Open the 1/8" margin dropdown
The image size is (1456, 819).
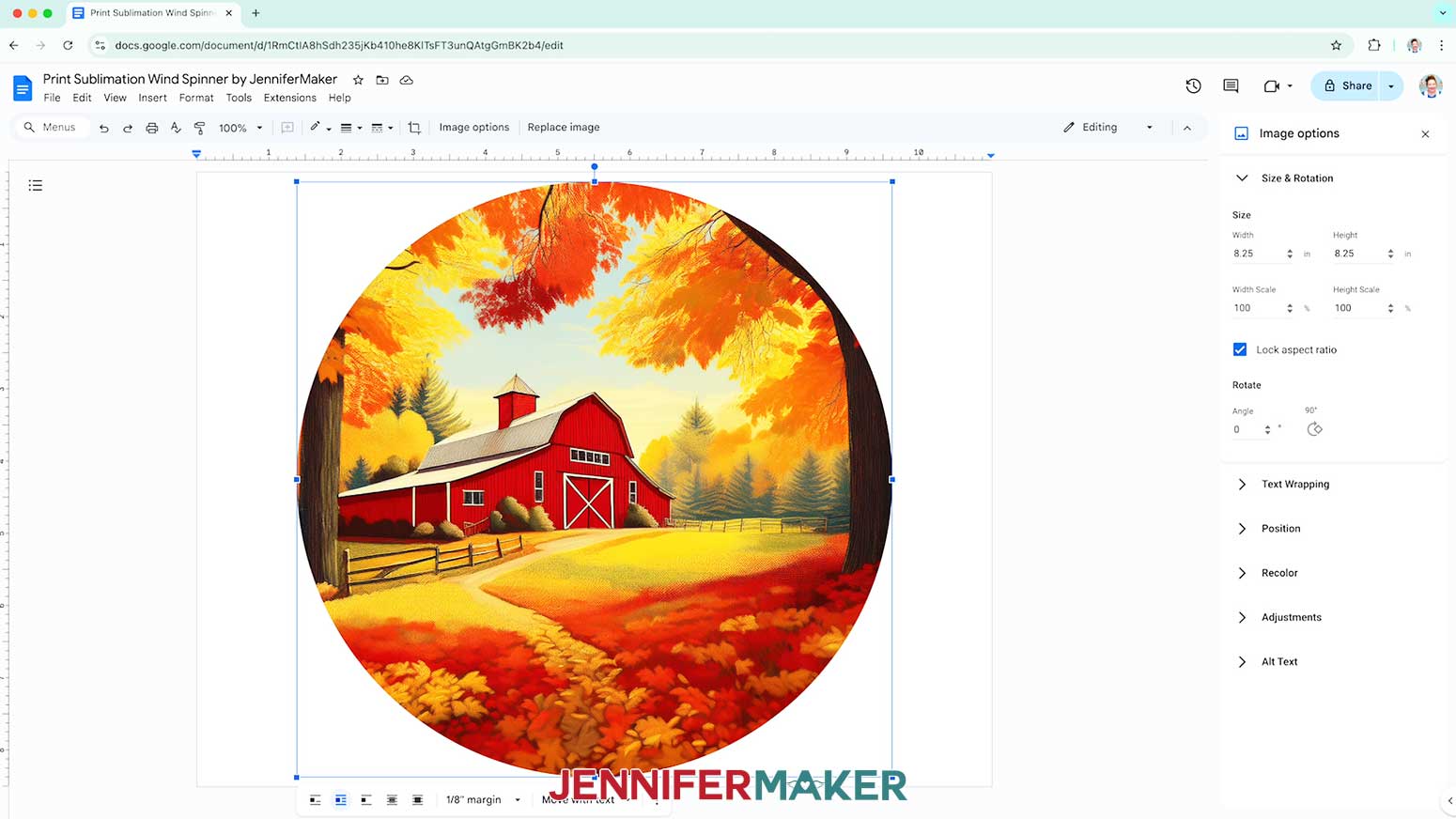pos(483,800)
